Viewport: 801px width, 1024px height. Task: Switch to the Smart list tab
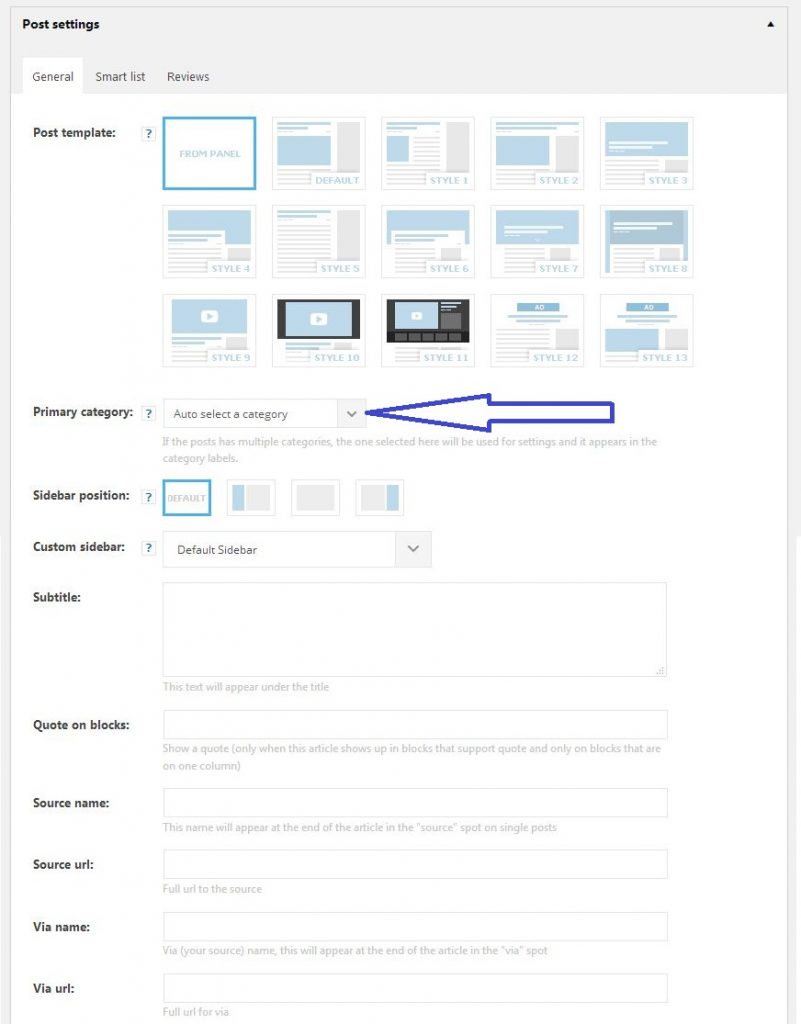click(120, 77)
